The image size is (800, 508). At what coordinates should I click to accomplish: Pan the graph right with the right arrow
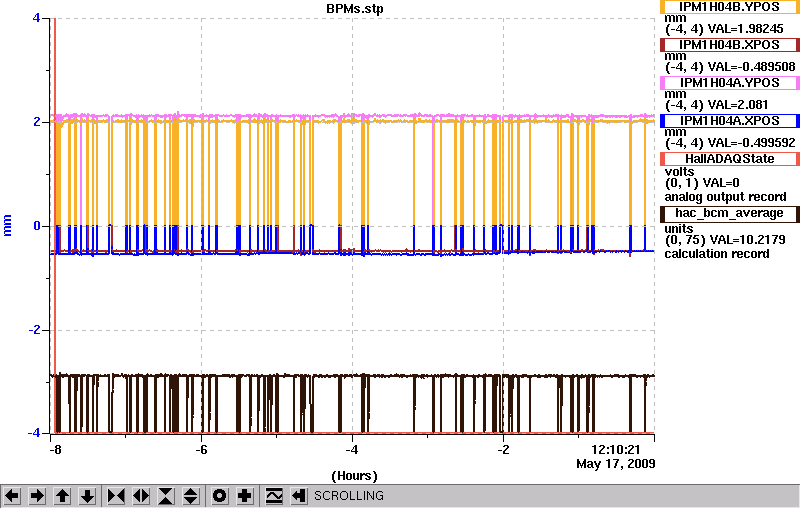coord(37,496)
